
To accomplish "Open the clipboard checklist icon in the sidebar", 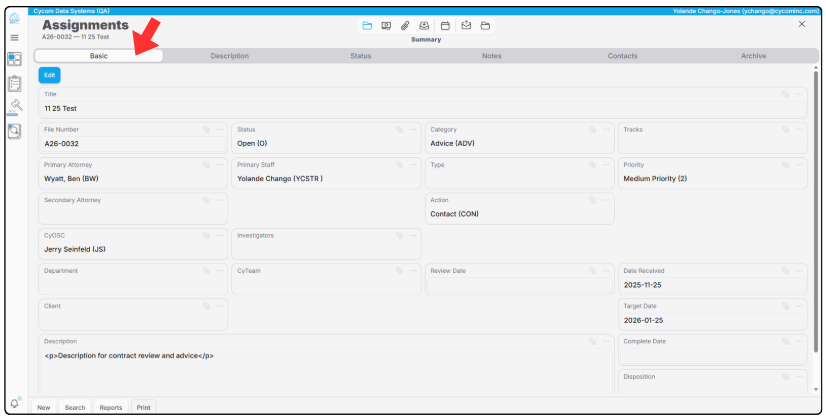I will click(14, 83).
